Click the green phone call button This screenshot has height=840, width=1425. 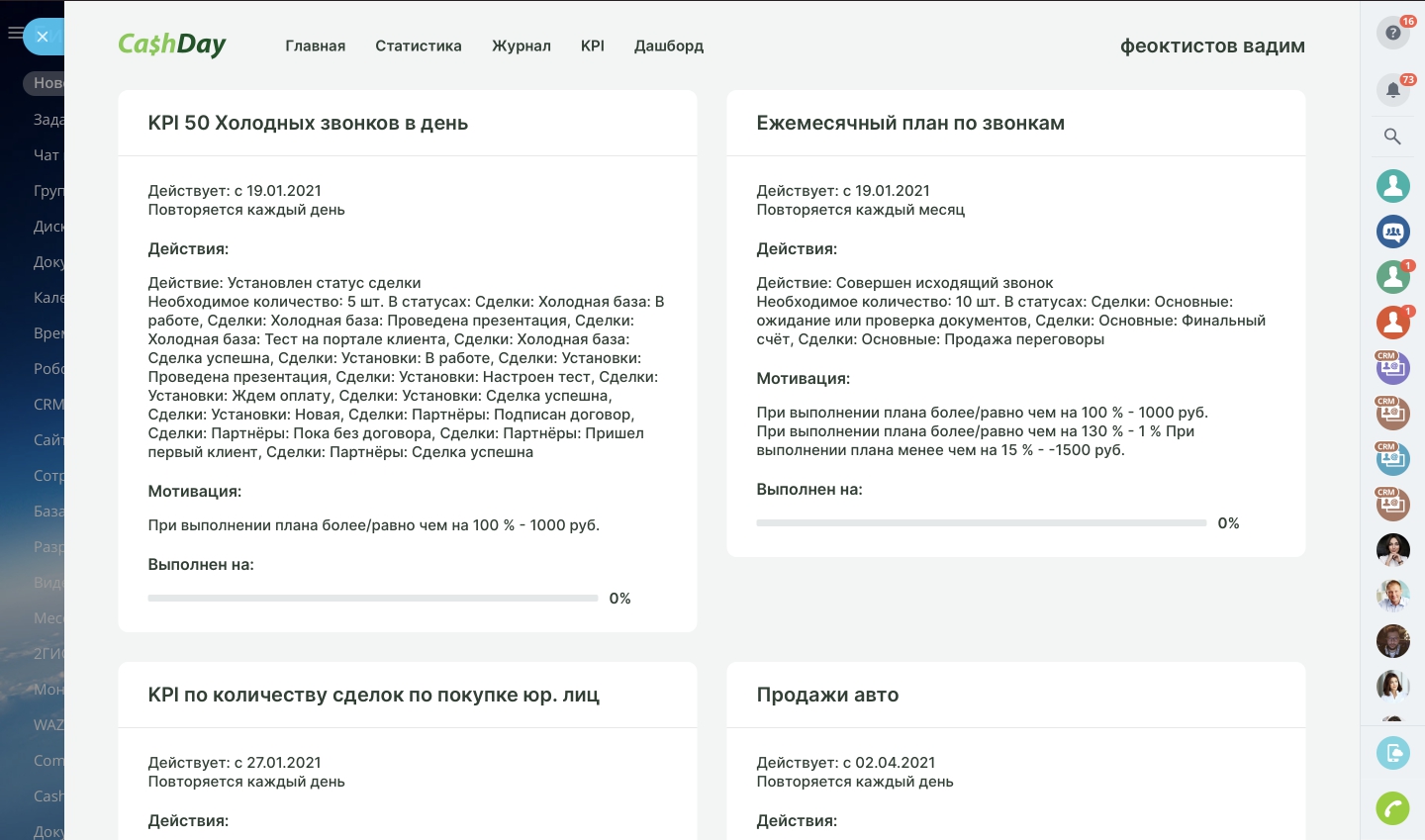pyautogui.click(x=1392, y=808)
